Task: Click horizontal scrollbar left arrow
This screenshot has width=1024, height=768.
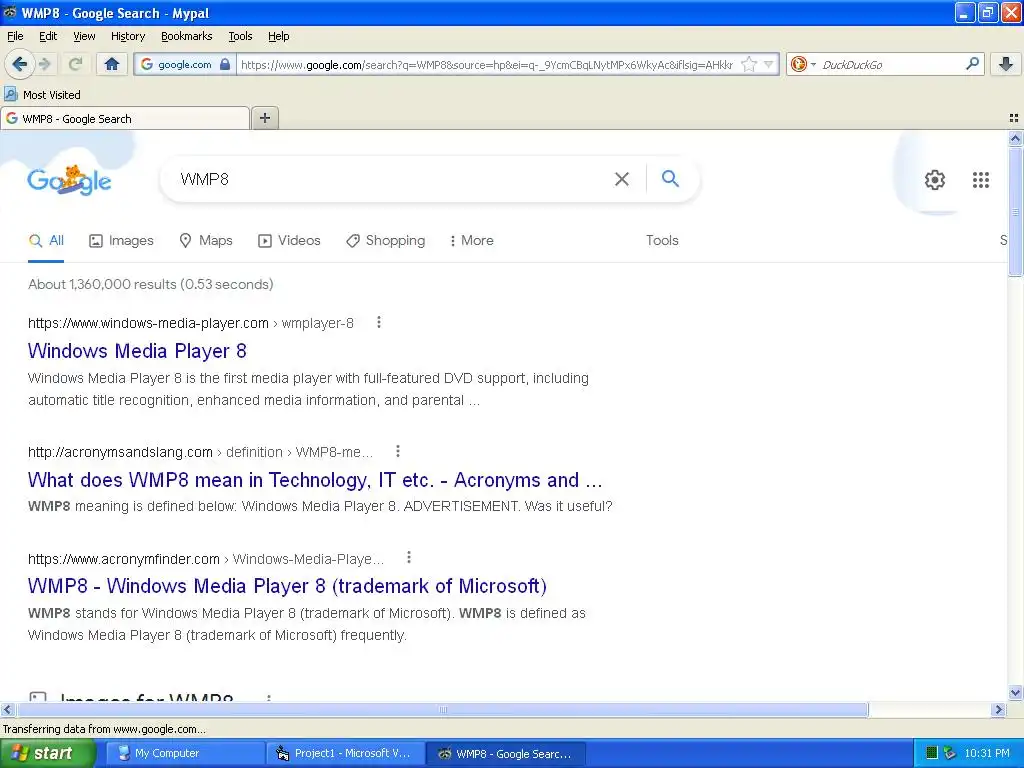Action: 7,709
